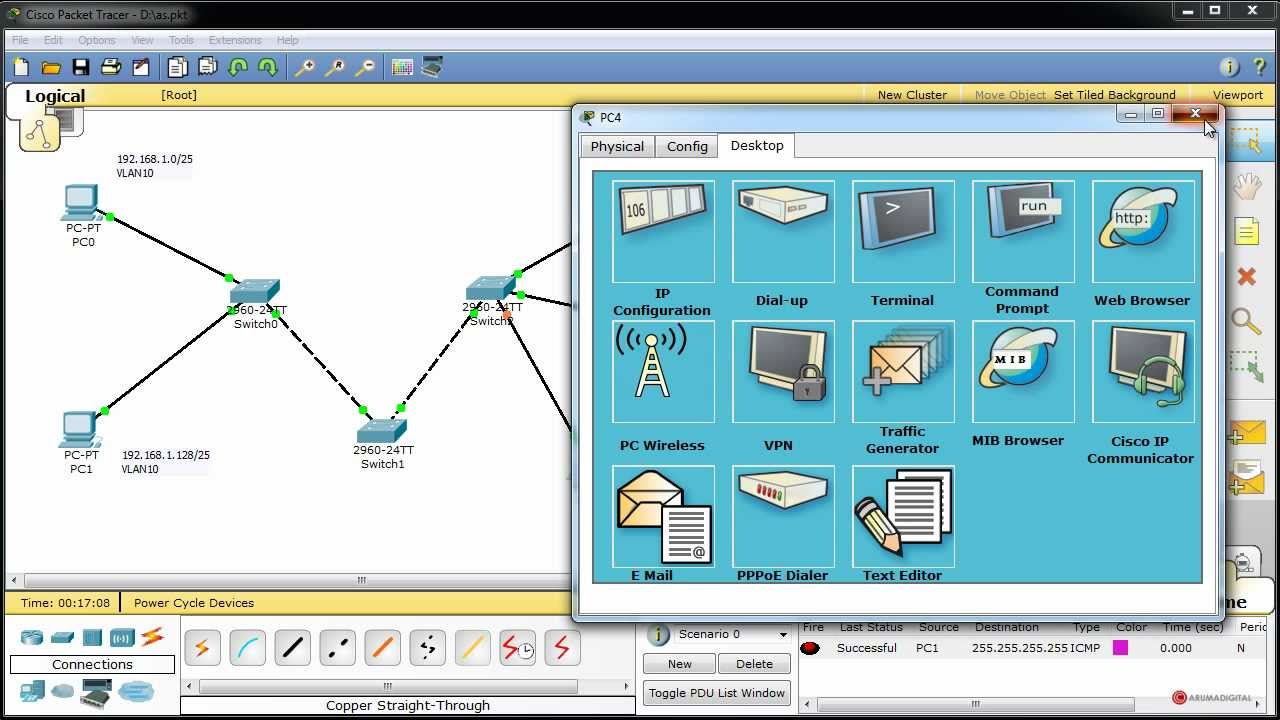Click the [Root] navigation label
Viewport: 1280px width, 720px height.
179,95
